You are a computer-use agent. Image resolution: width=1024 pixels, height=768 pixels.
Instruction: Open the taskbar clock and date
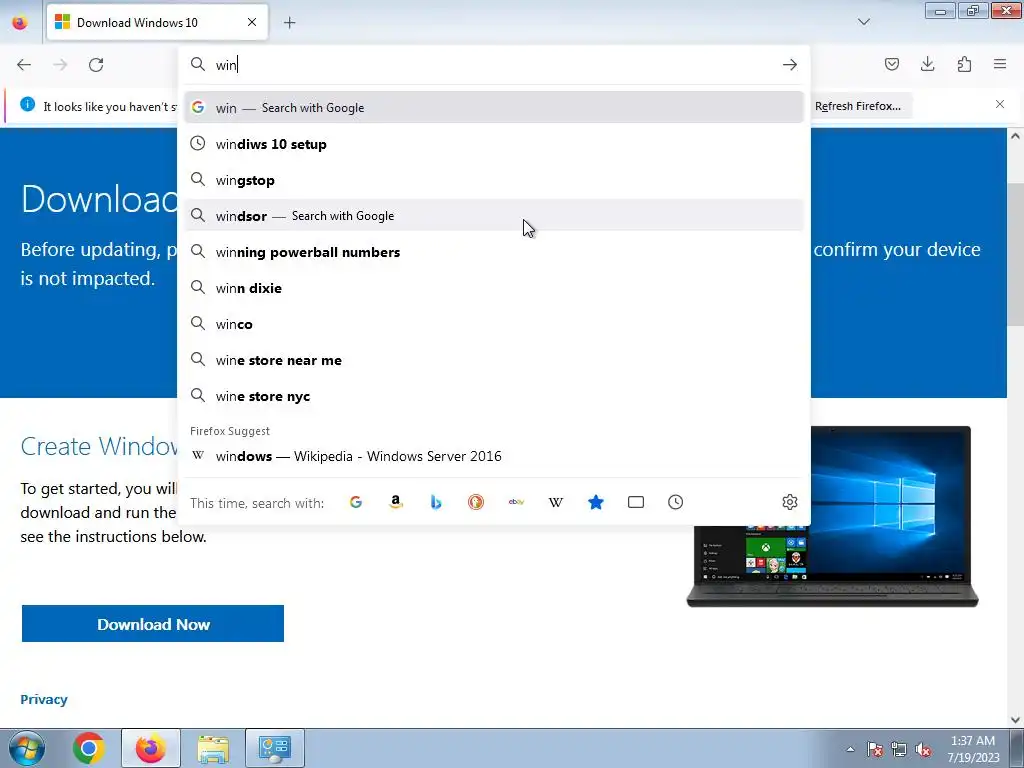click(x=973, y=749)
